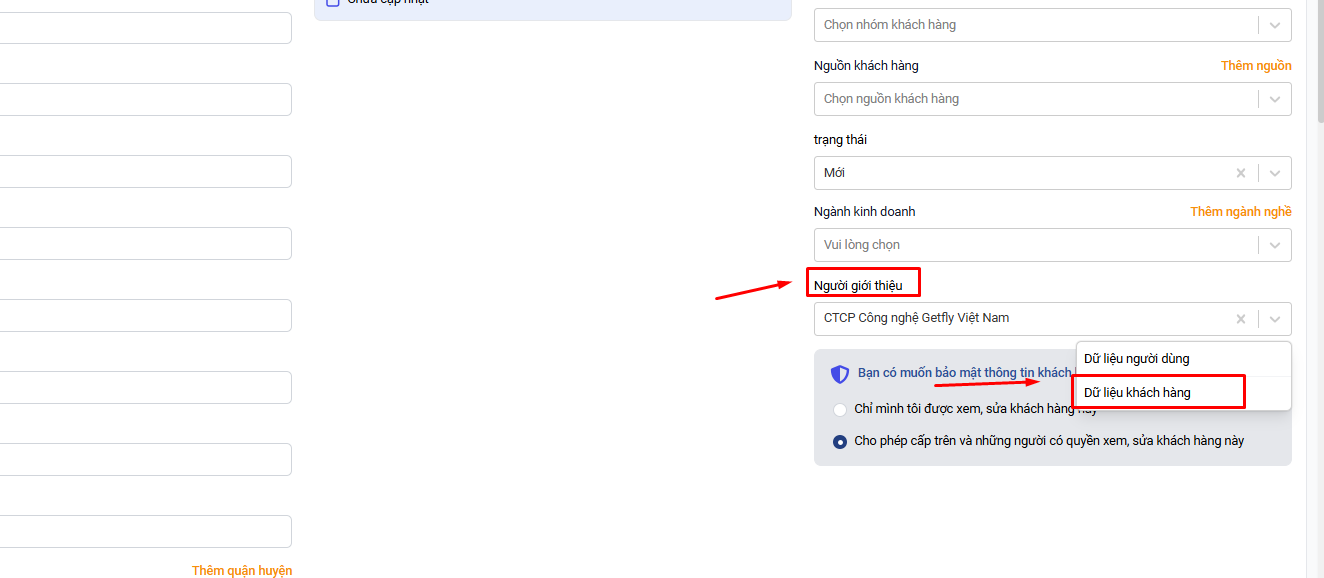This screenshot has width=1324, height=578.
Task: Open the Chọn nhóm khách hàng dropdown arrow
Action: (1274, 25)
